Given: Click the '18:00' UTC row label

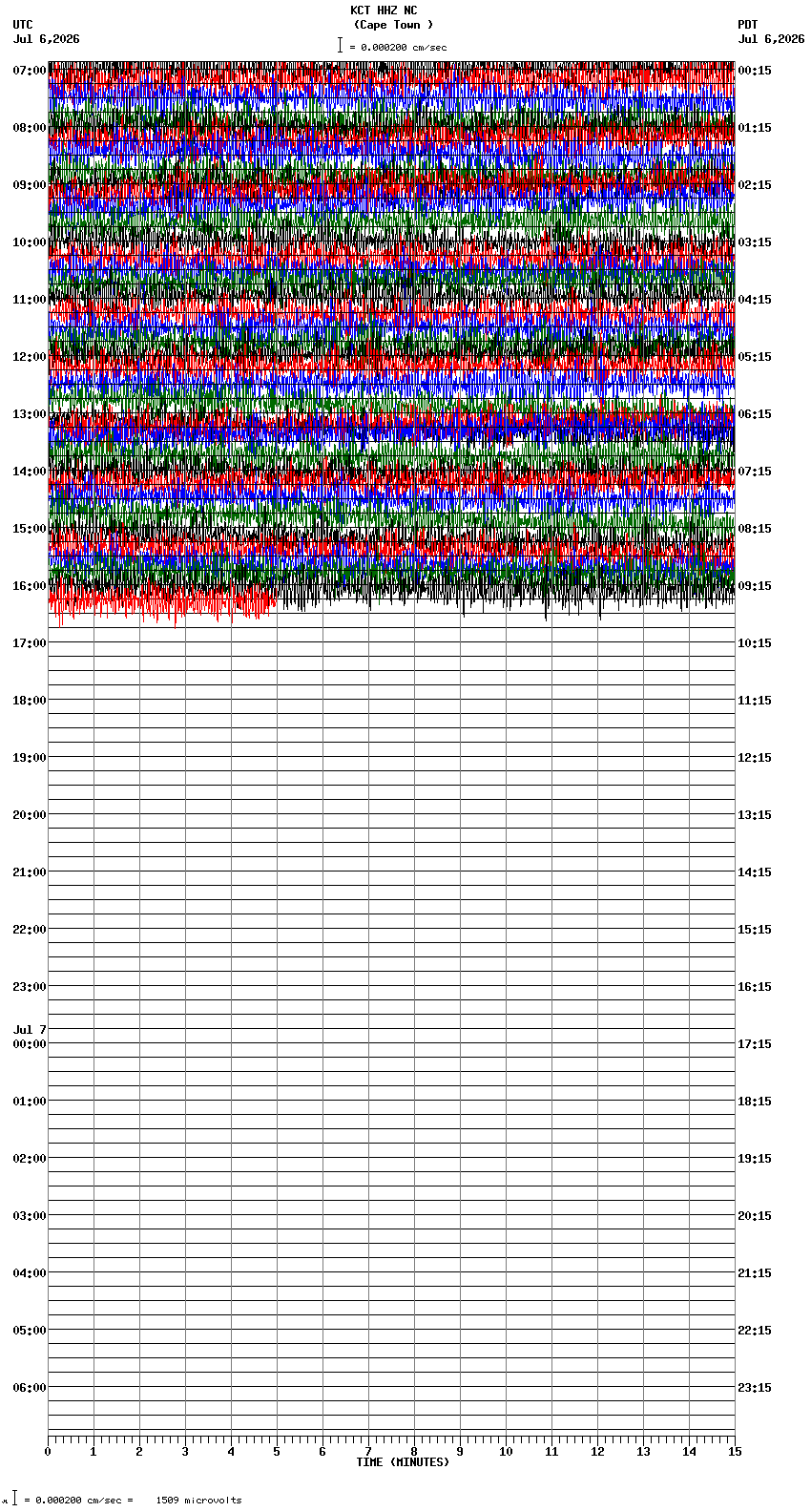Looking at the screenshot, I should [x=30, y=701].
